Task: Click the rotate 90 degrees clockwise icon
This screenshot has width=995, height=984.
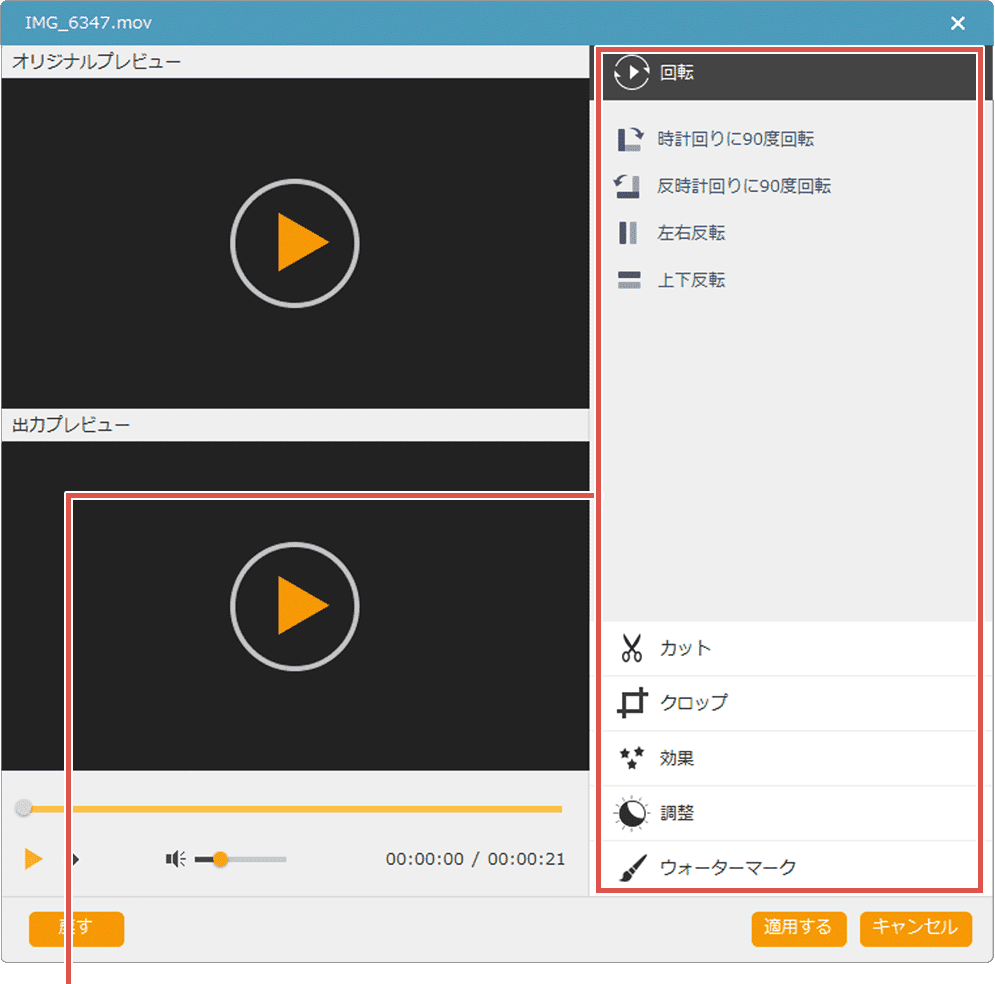Action: click(x=629, y=139)
